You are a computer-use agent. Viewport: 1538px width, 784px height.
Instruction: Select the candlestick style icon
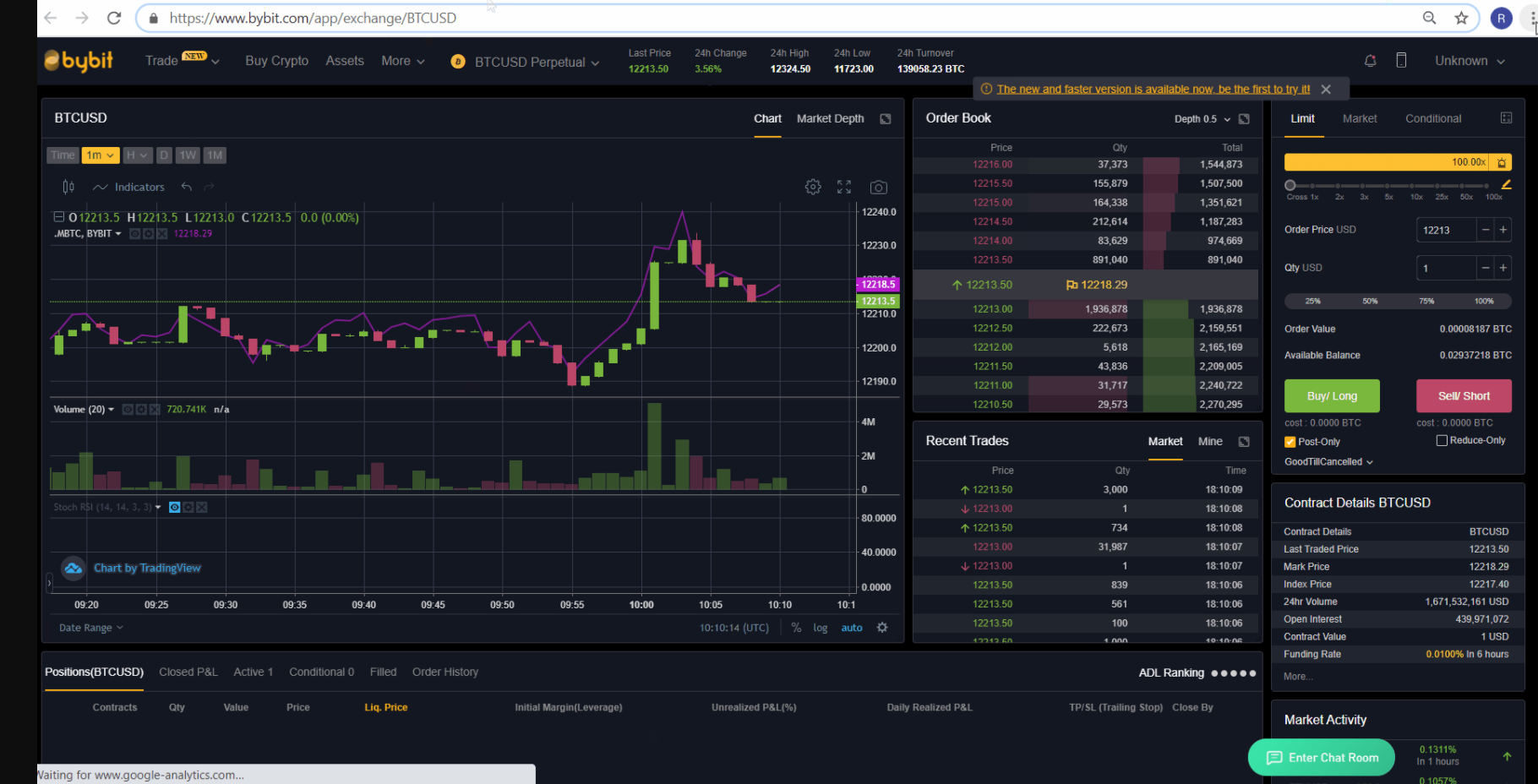(x=68, y=186)
